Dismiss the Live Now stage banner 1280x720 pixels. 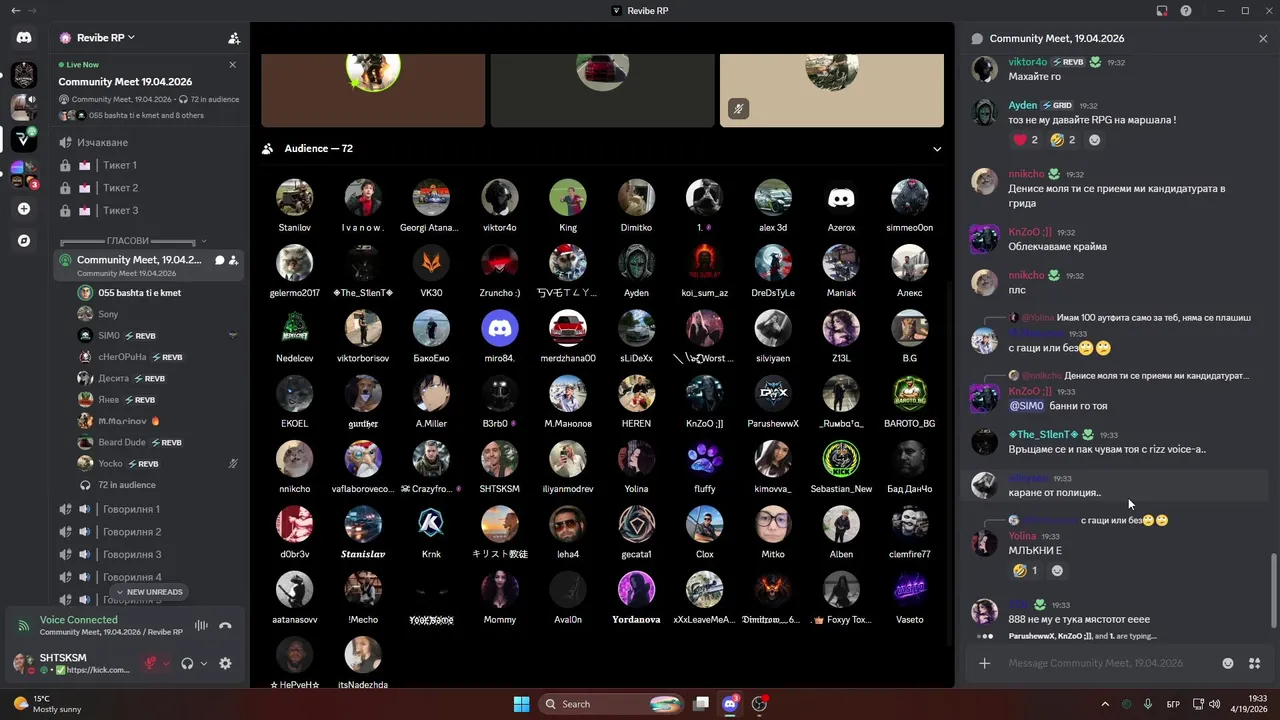click(x=233, y=65)
